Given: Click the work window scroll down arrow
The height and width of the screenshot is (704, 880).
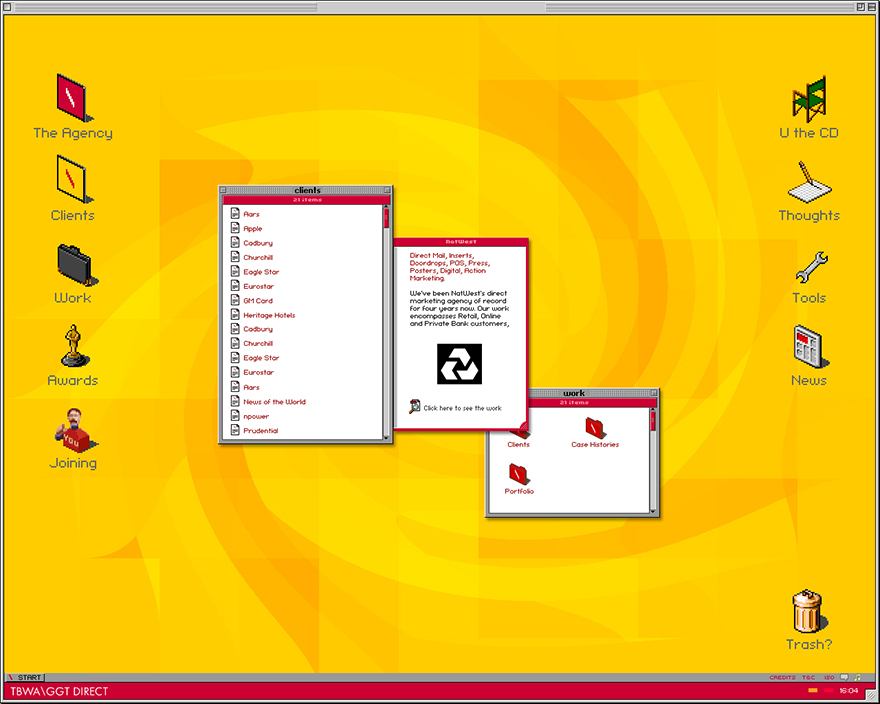Looking at the screenshot, I should coord(653,510).
